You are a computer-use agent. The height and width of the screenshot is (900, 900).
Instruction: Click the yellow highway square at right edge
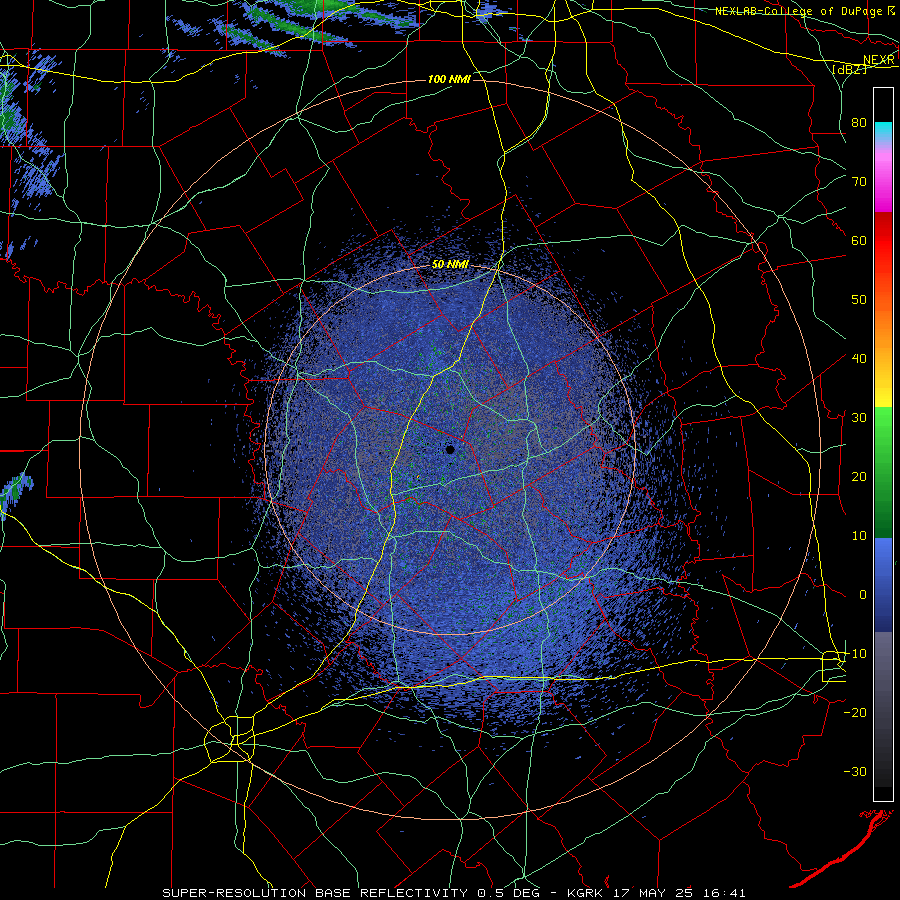pos(833,666)
